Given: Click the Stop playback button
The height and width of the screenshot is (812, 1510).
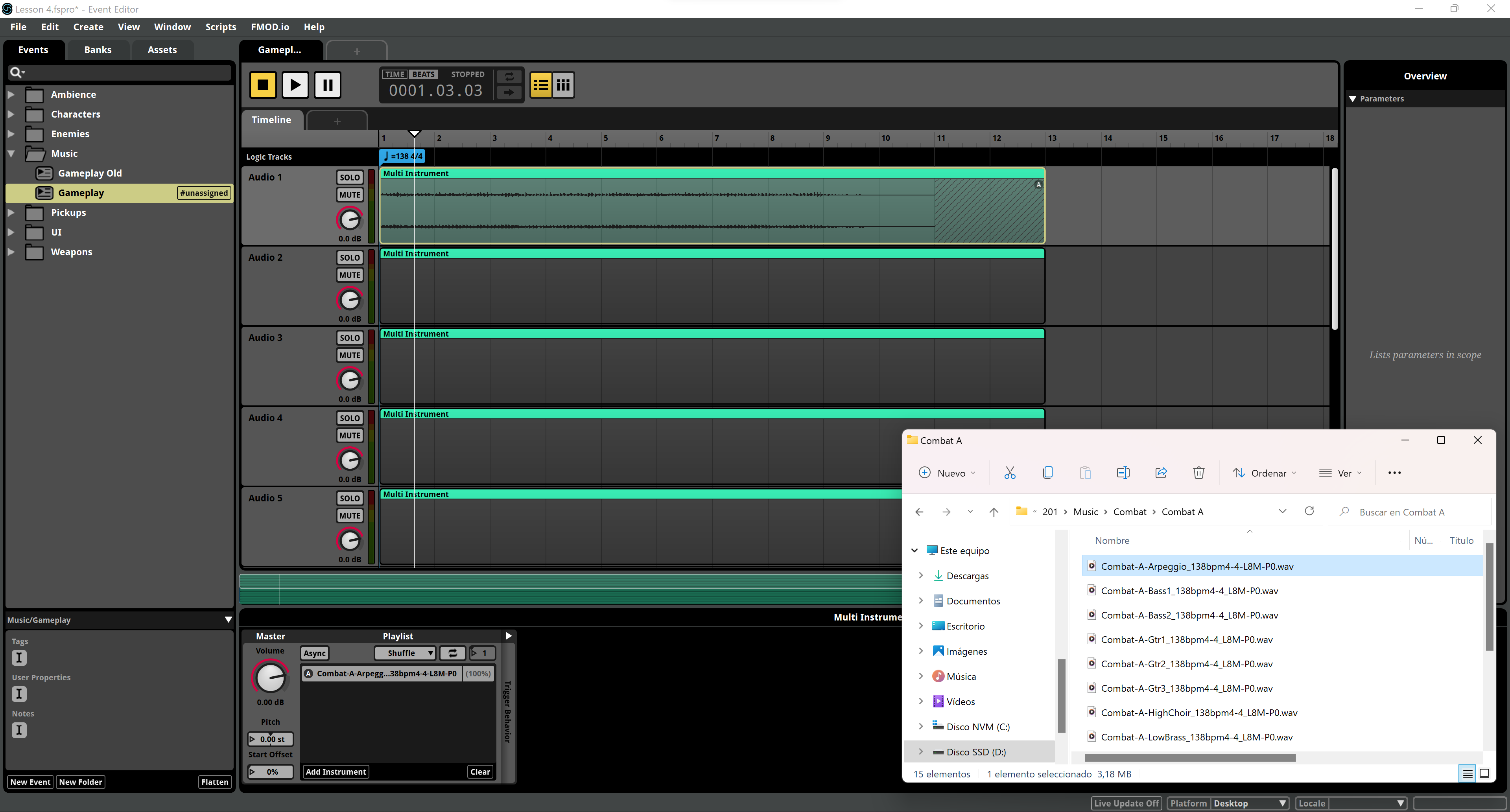Looking at the screenshot, I should tap(263, 85).
